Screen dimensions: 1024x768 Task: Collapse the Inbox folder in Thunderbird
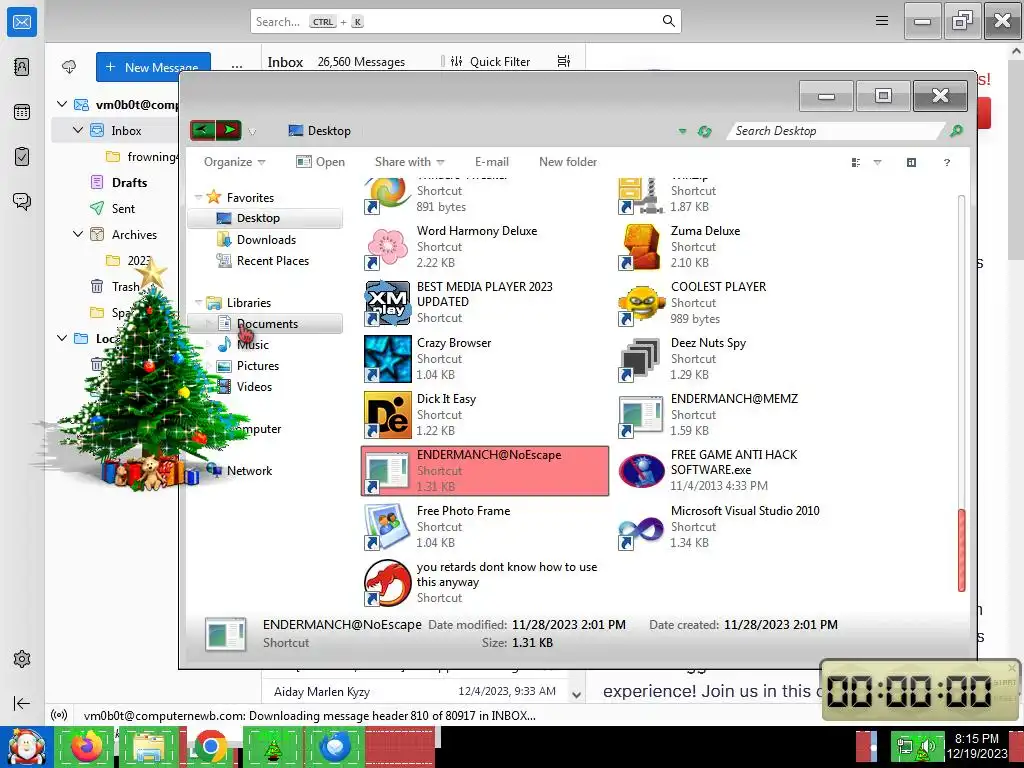pyautogui.click(x=78, y=130)
